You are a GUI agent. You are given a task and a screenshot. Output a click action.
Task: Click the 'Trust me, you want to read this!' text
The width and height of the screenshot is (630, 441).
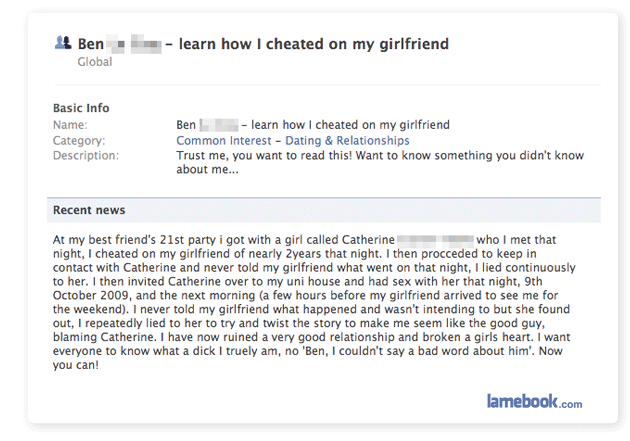(272, 156)
